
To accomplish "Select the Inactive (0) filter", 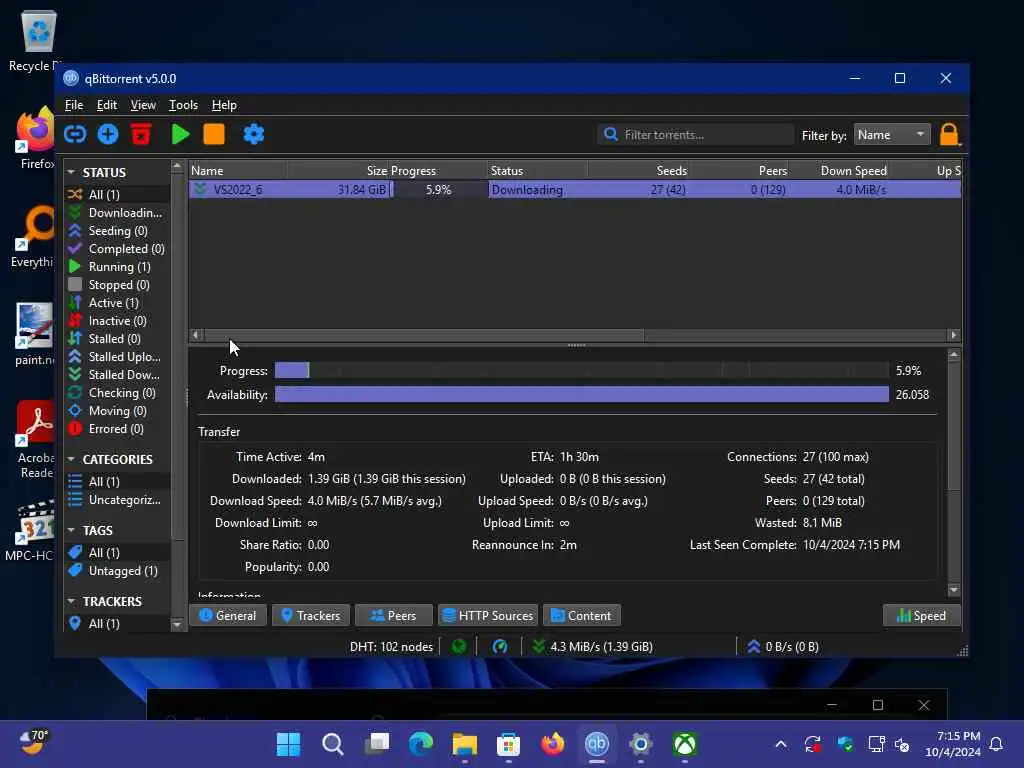I will point(118,321).
